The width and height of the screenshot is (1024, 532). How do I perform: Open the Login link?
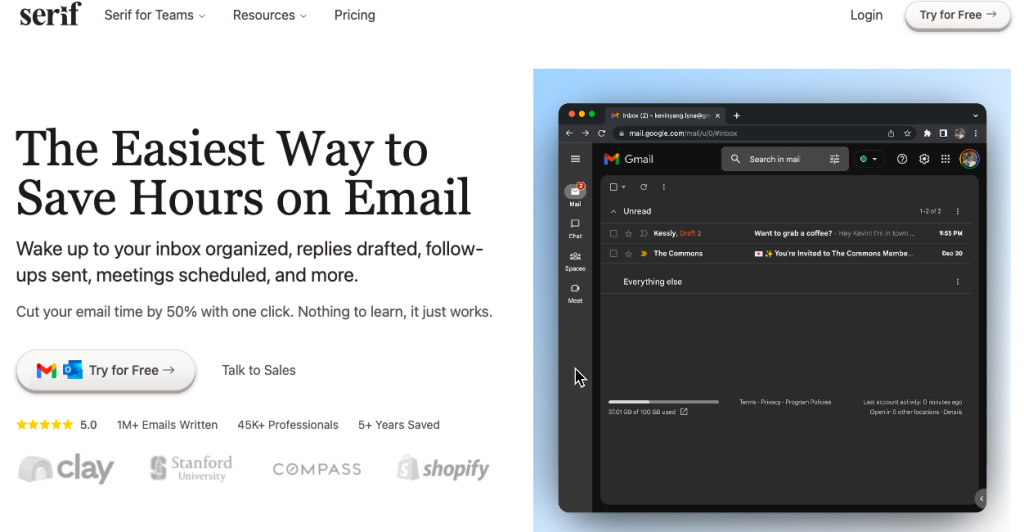point(866,15)
